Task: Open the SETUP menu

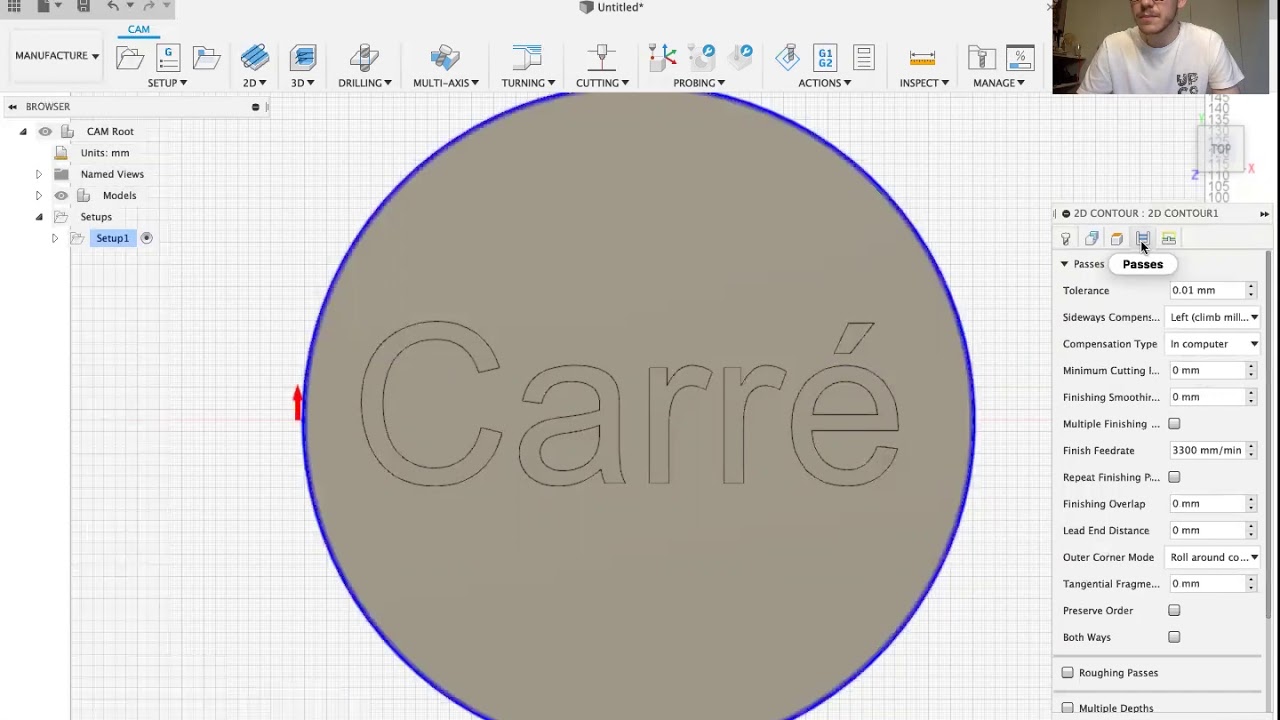Action: 167,83
